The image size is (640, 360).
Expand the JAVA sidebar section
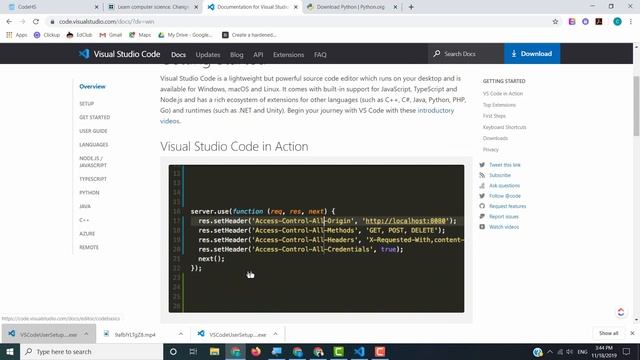pyautogui.click(x=85, y=206)
